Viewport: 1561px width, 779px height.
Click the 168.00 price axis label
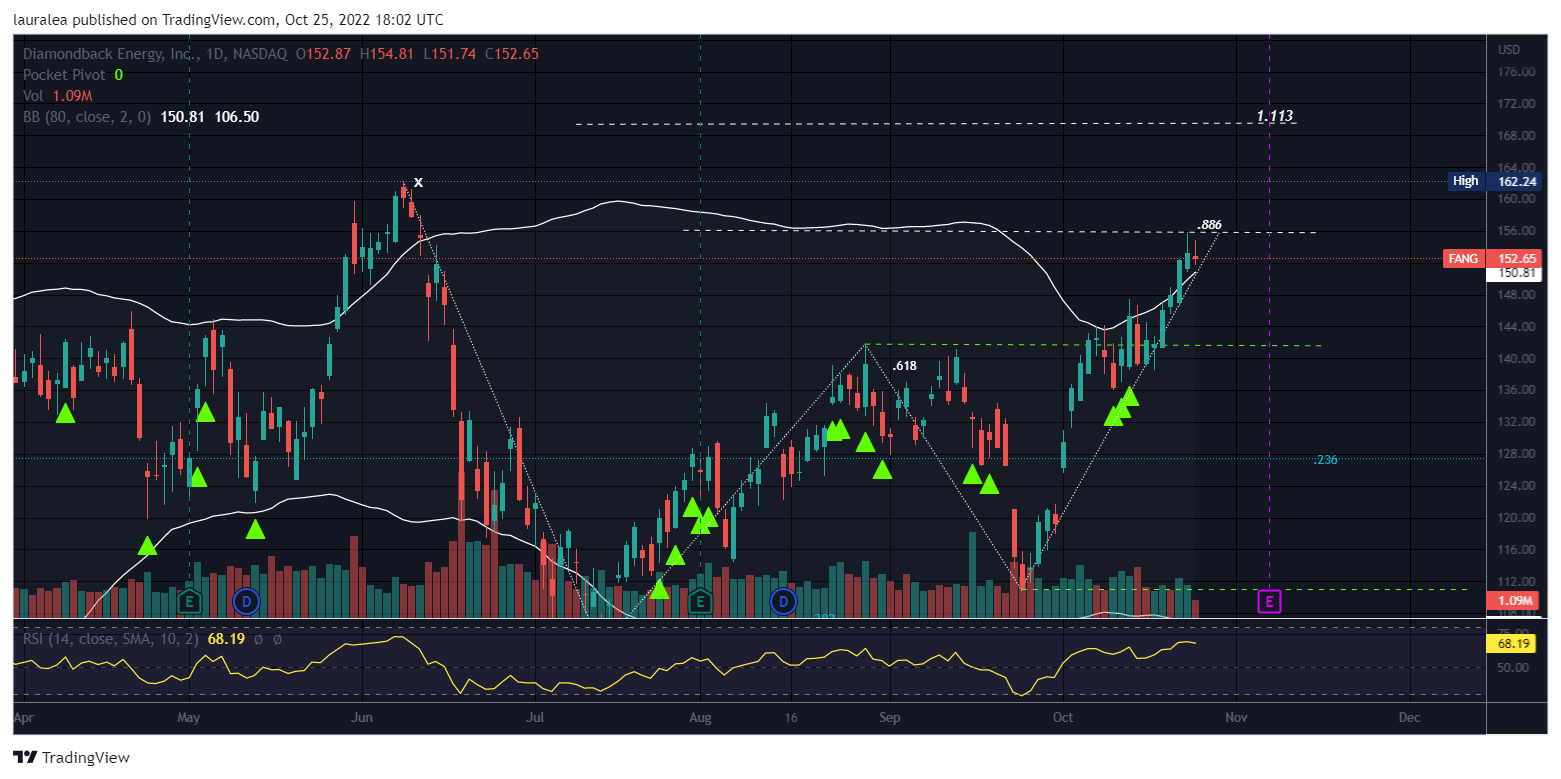tap(1516, 136)
